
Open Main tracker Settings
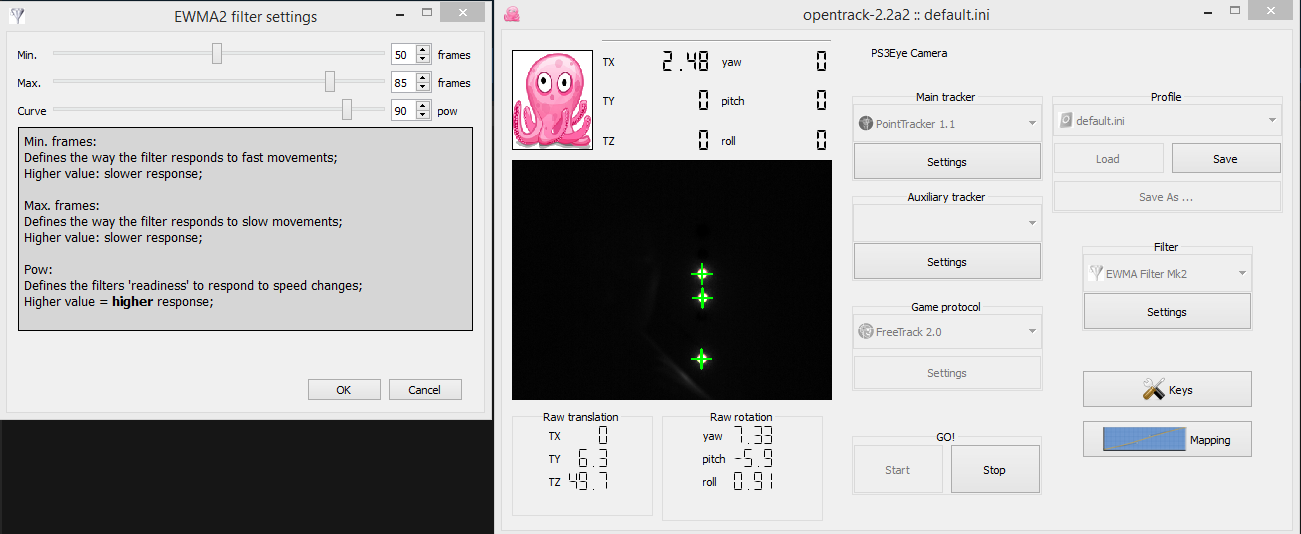pos(946,162)
